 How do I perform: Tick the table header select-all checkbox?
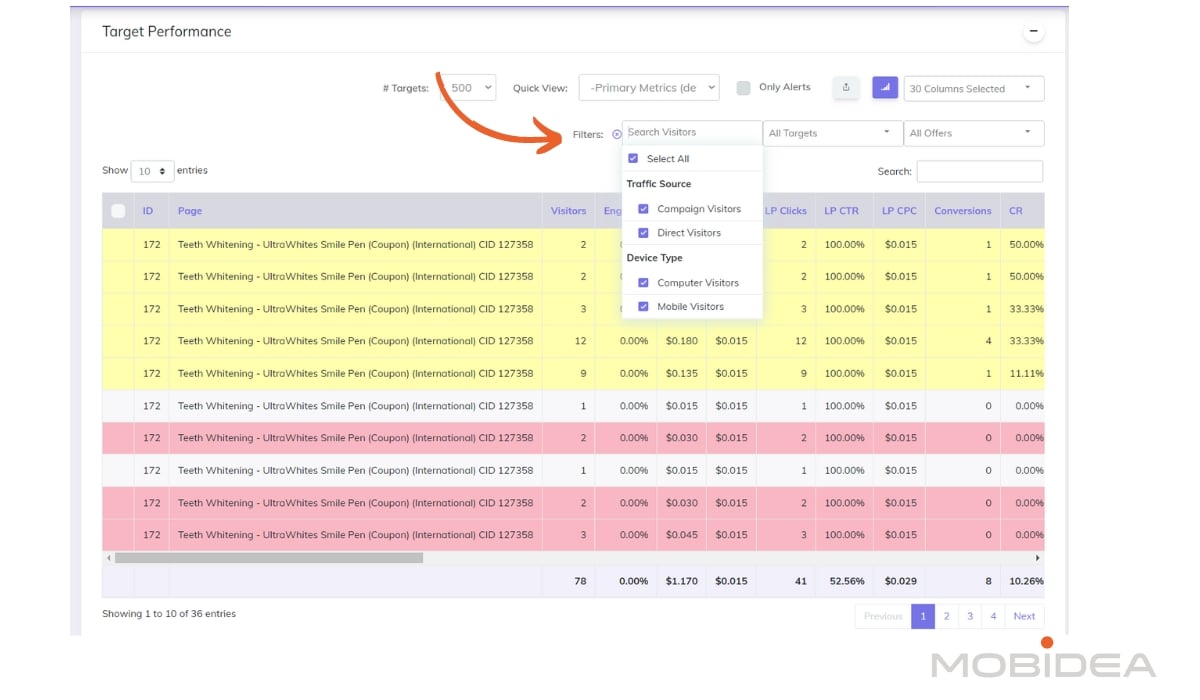118,211
